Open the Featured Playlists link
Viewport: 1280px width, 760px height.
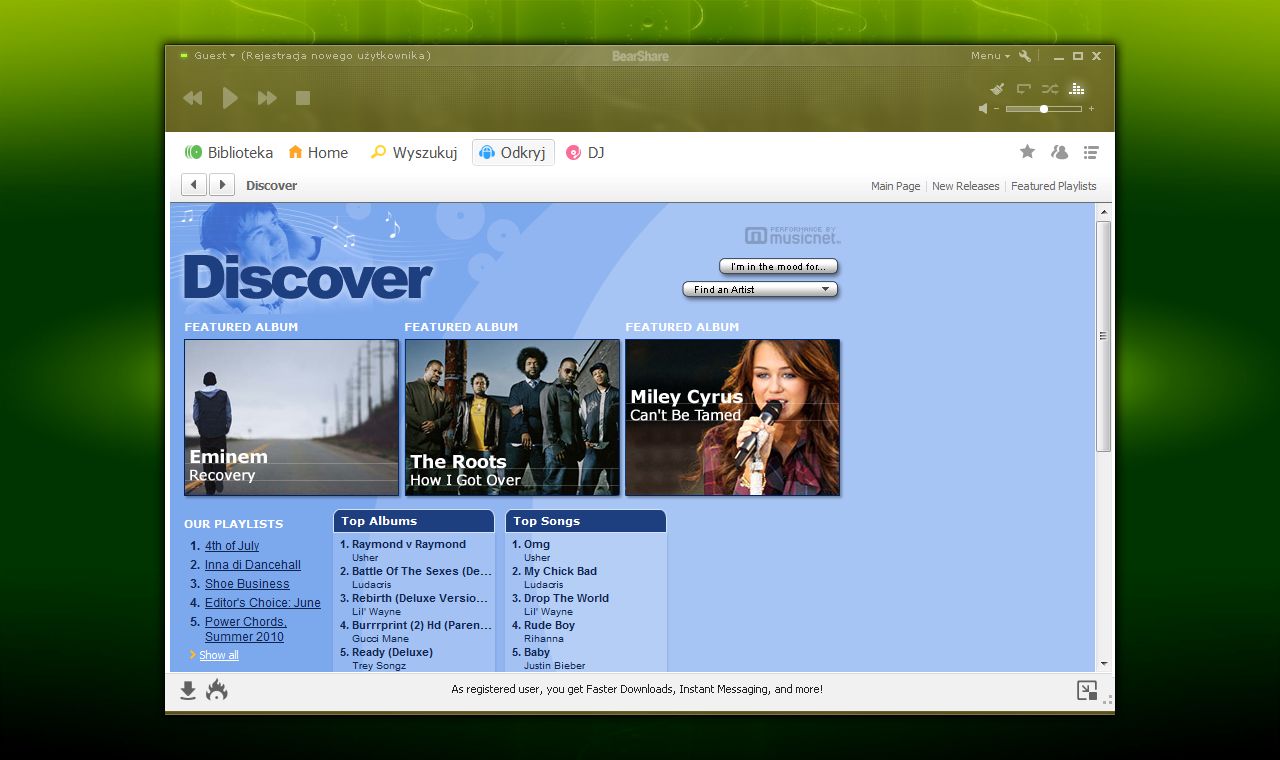click(1053, 186)
